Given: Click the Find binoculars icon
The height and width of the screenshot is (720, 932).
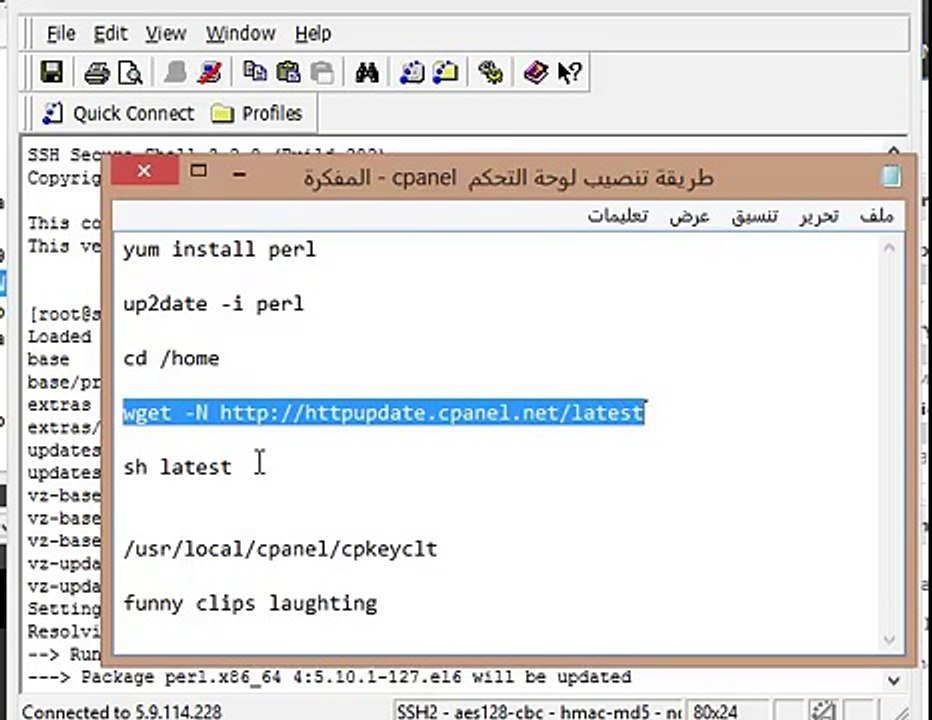Looking at the screenshot, I should click(367, 73).
